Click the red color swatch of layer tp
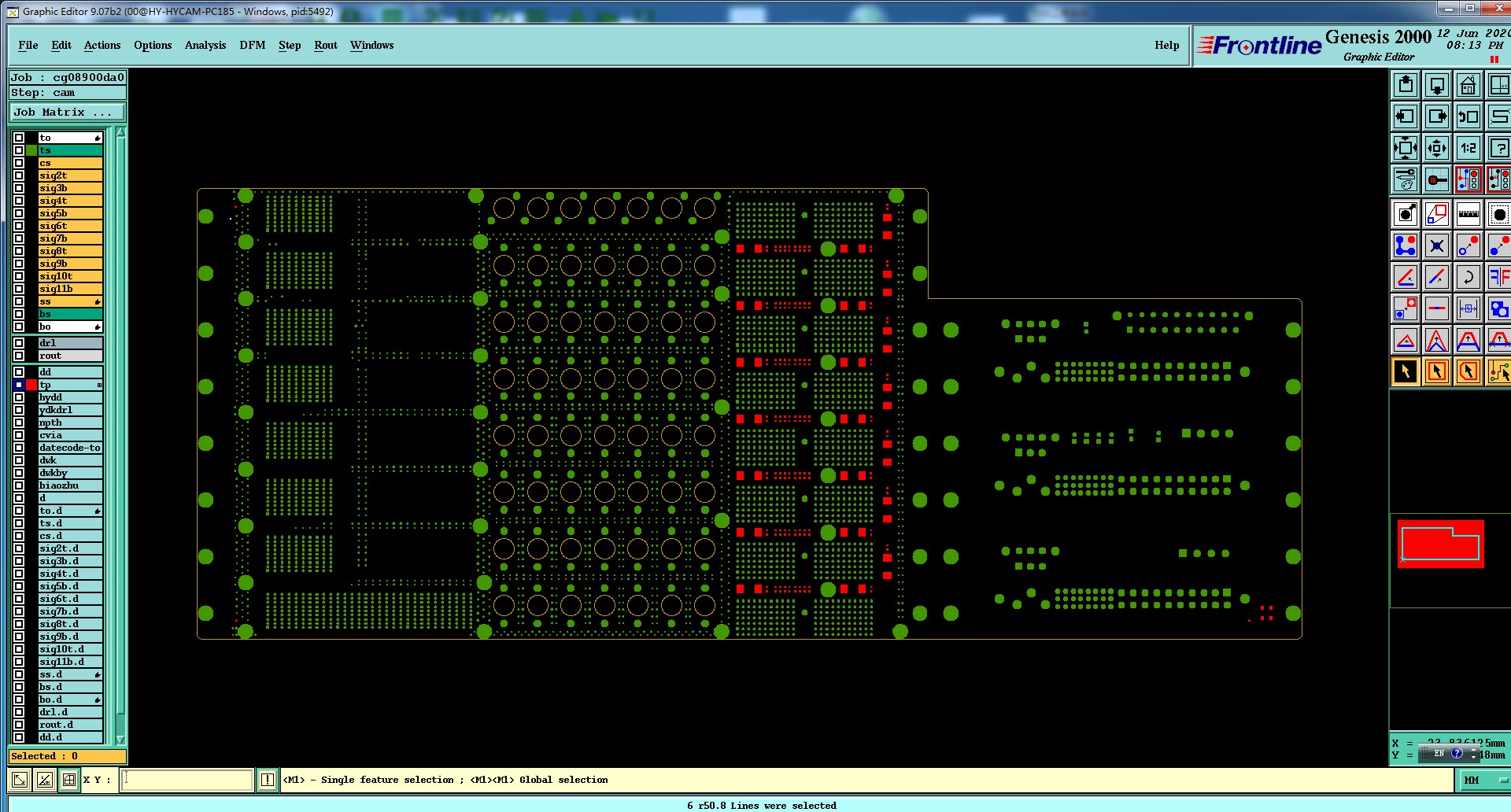Screen dimensions: 1511x812 click(x=31, y=385)
